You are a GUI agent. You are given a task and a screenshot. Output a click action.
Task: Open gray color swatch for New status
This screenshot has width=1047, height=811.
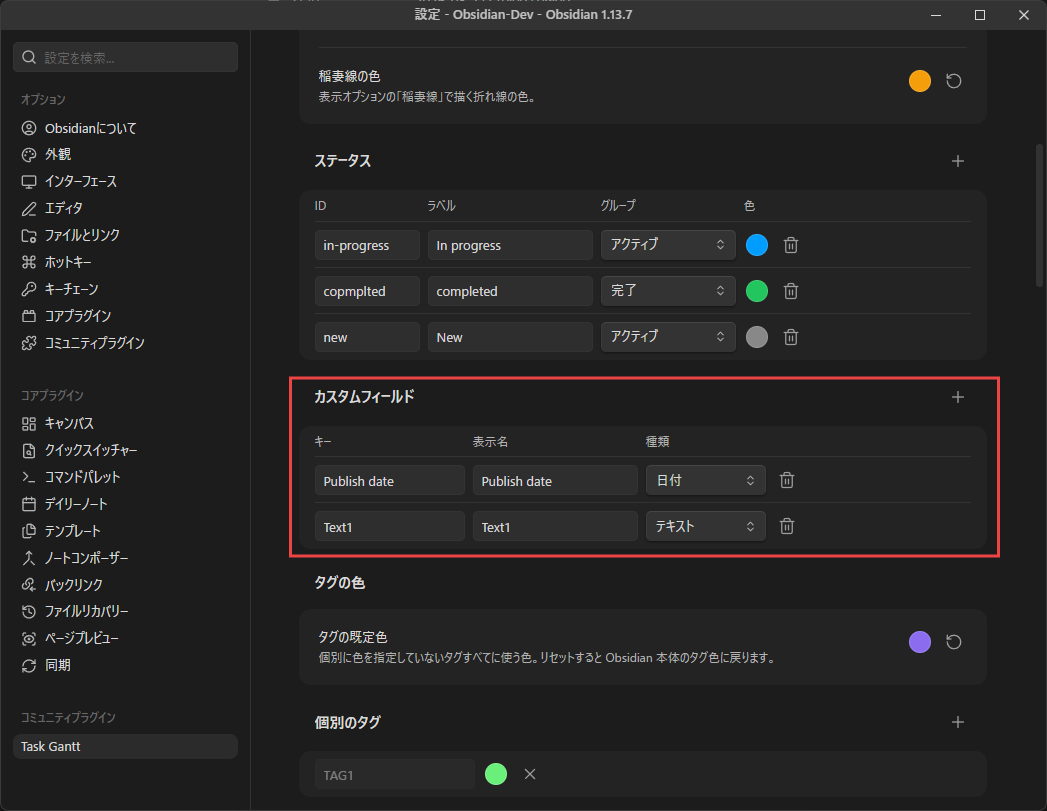(x=757, y=337)
